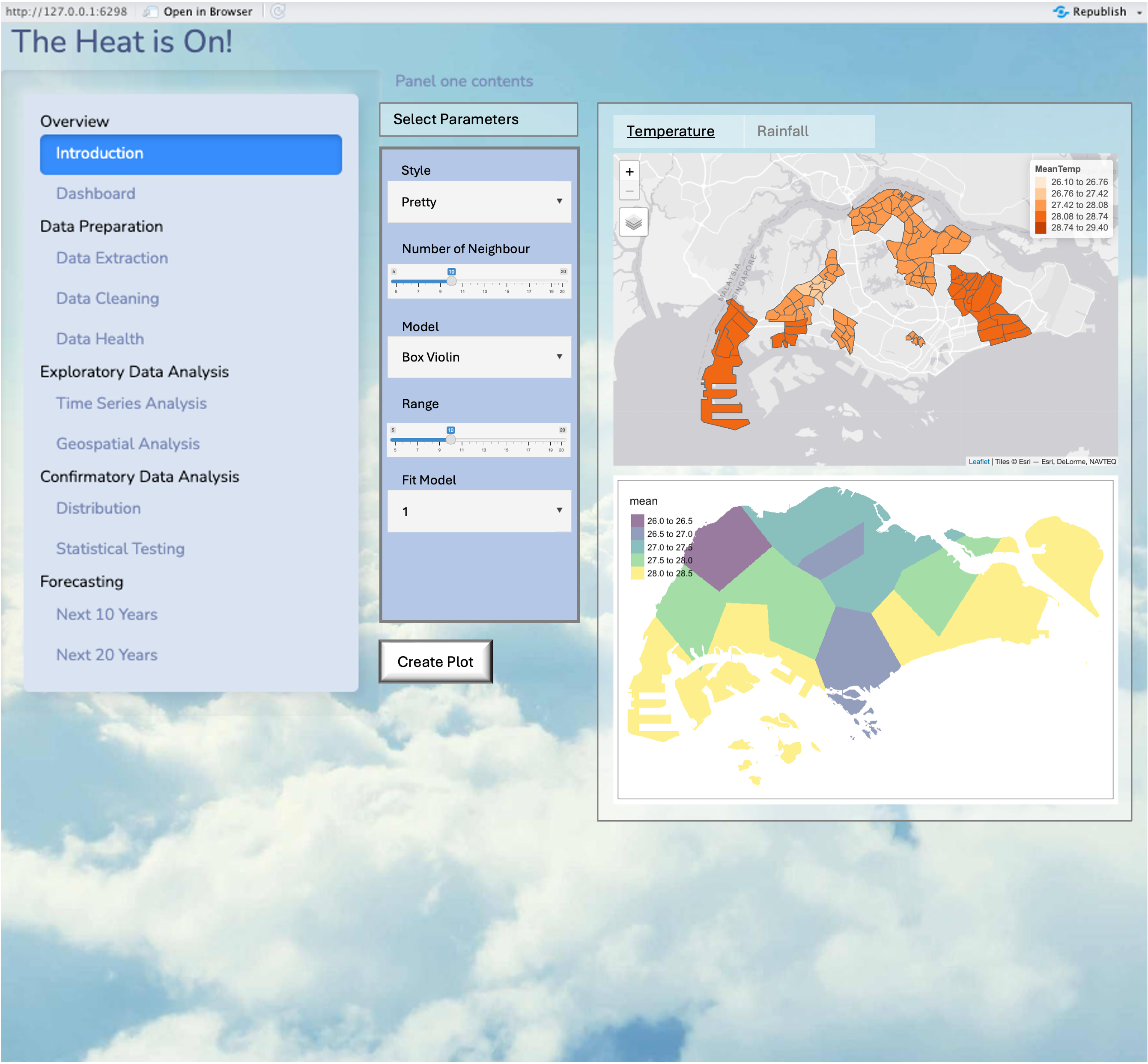The height and width of the screenshot is (1064, 1148).
Task: Open the Model dropdown showing Box Violin
Action: click(x=479, y=357)
